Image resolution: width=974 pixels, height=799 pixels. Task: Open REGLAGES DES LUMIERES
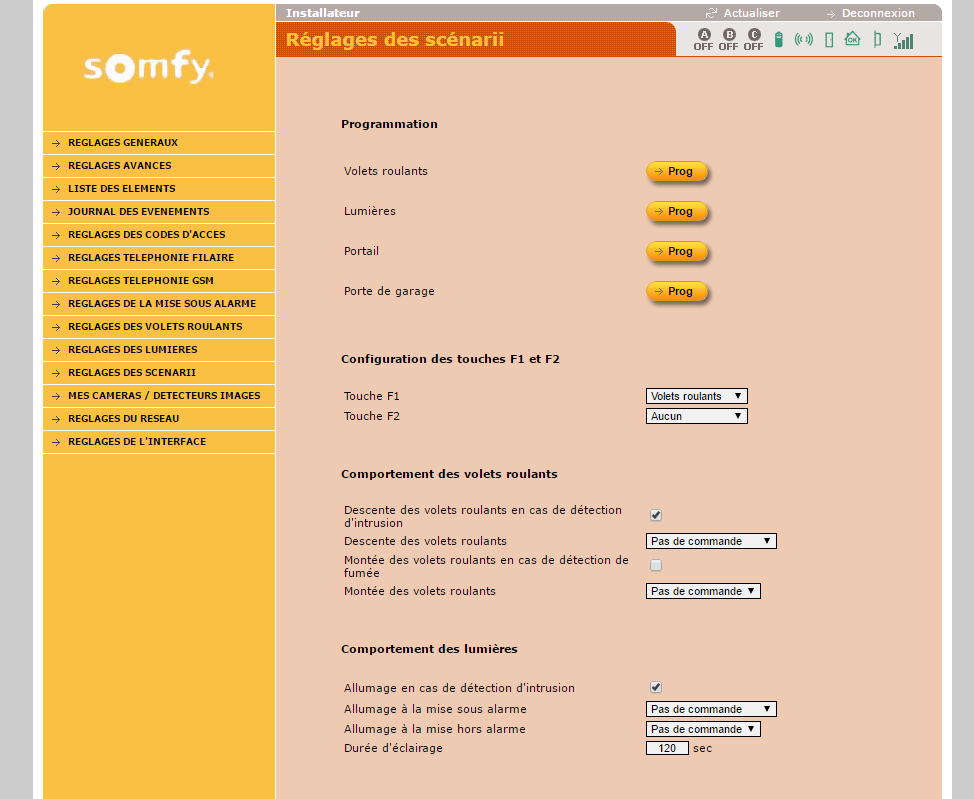pyautogui.click(x=159, y=350)
